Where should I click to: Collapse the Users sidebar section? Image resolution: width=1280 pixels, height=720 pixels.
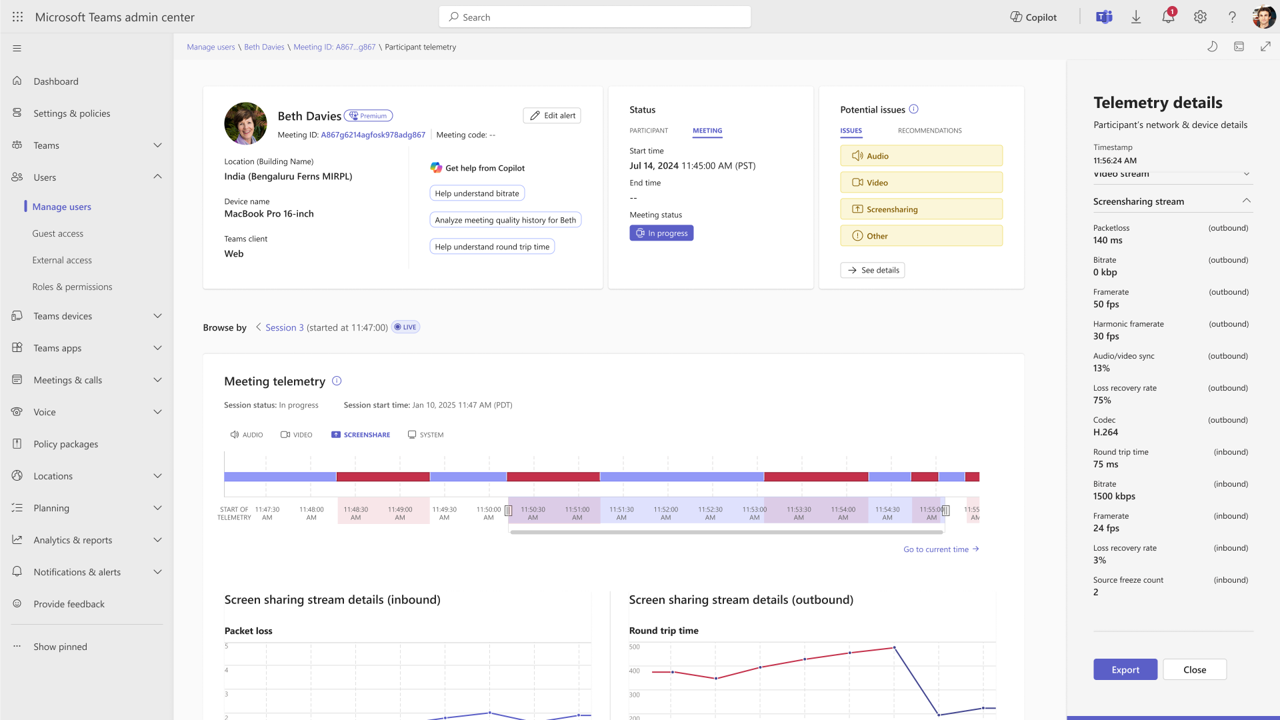click(x=157, y=177)
